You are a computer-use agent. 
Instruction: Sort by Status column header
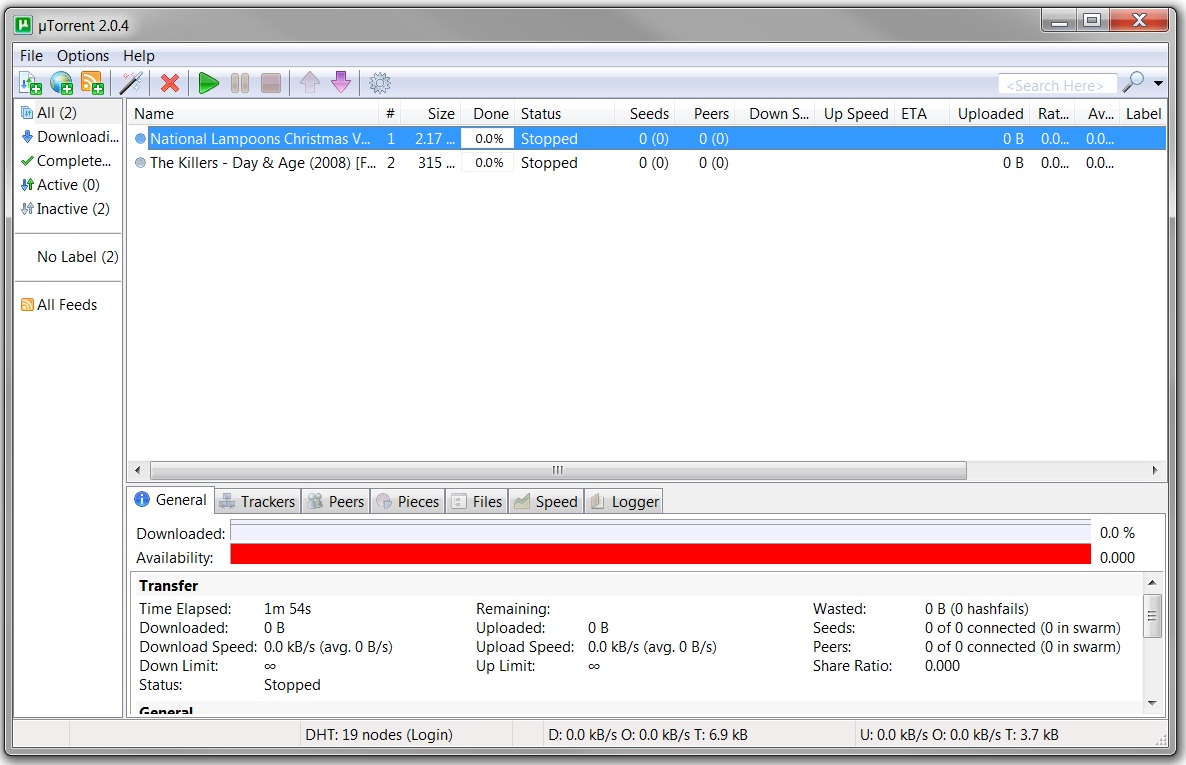(x=564, y=114)
